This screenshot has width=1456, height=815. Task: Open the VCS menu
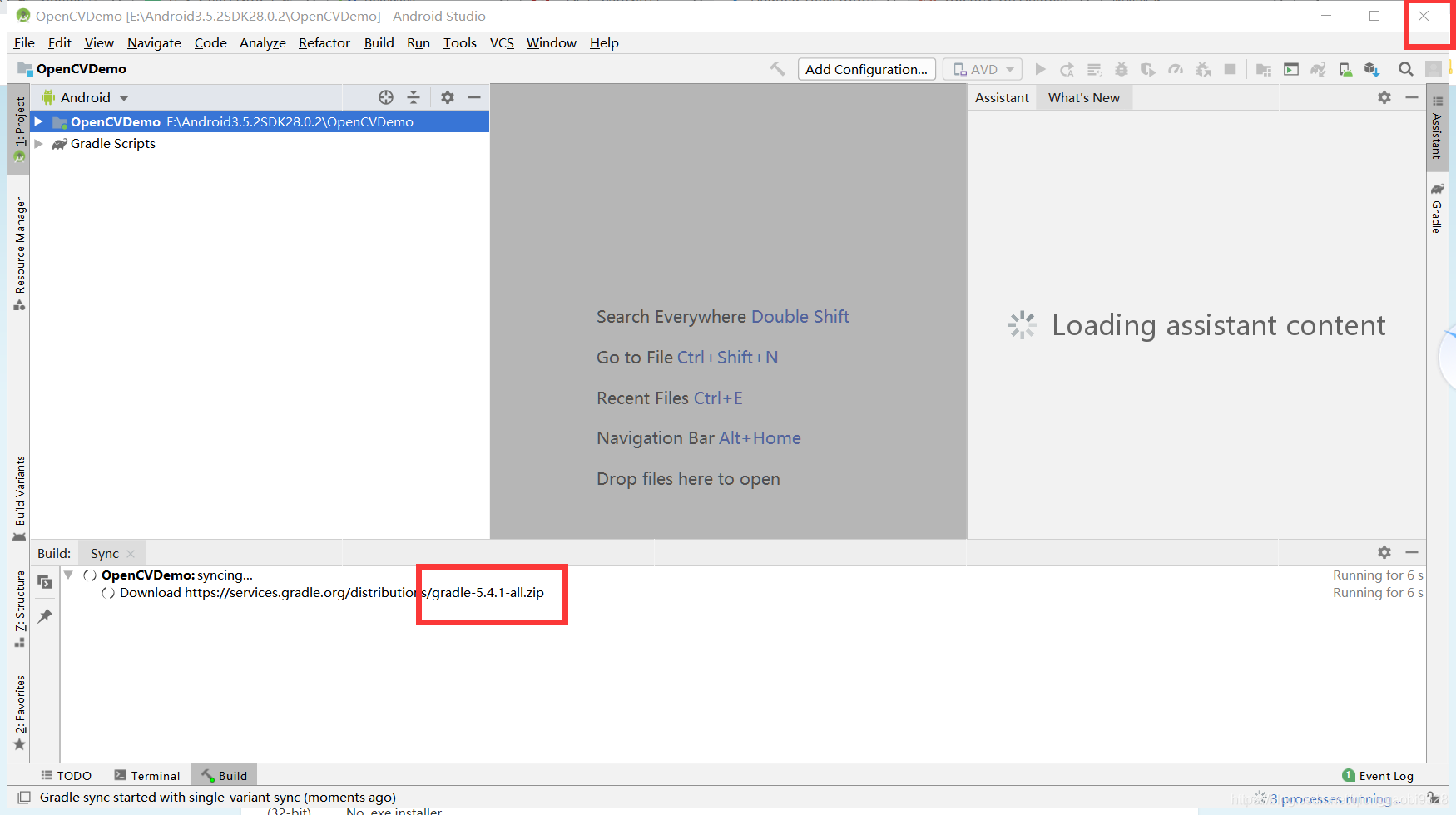502,42
